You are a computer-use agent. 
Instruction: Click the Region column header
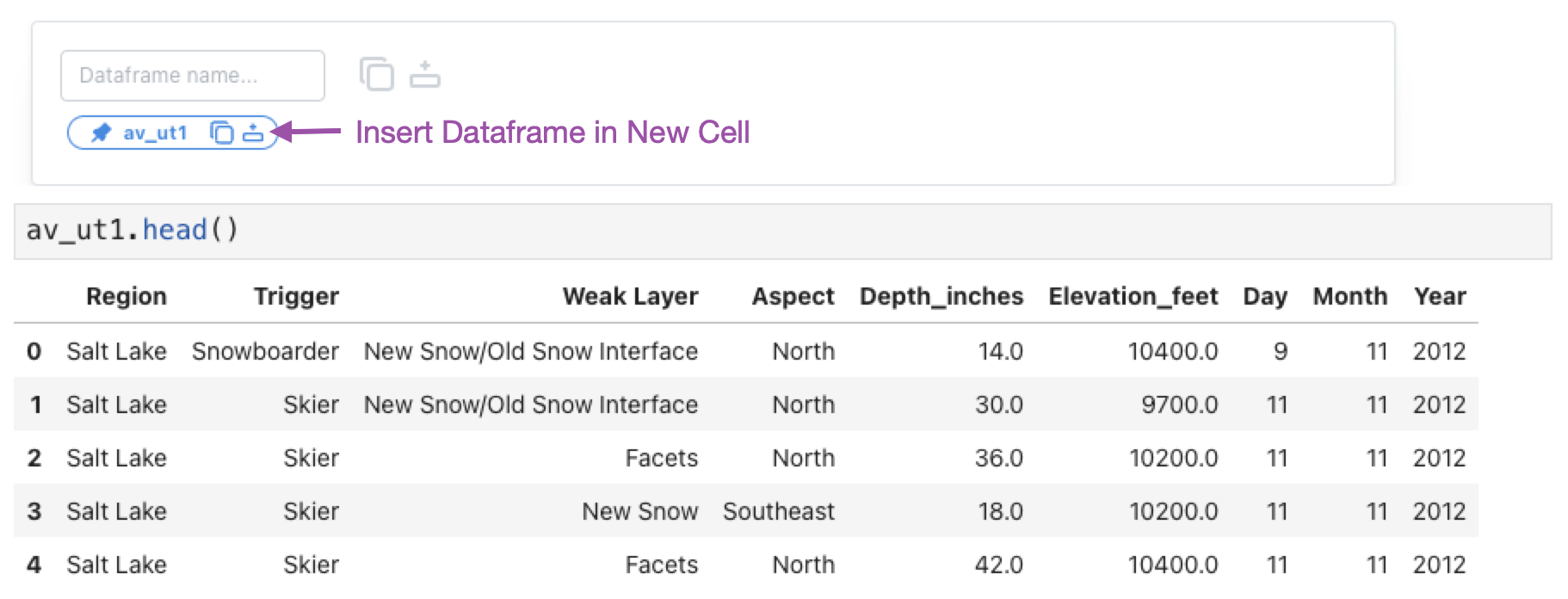click(127, 296)
